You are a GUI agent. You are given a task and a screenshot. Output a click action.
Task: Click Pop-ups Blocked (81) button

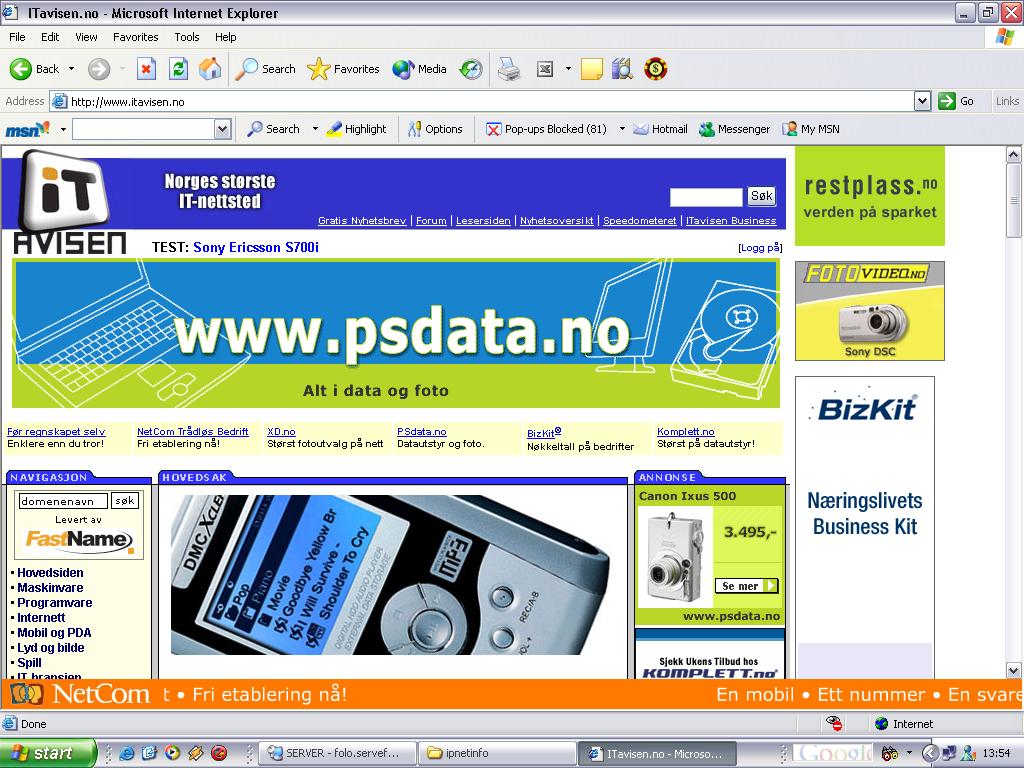546,129
